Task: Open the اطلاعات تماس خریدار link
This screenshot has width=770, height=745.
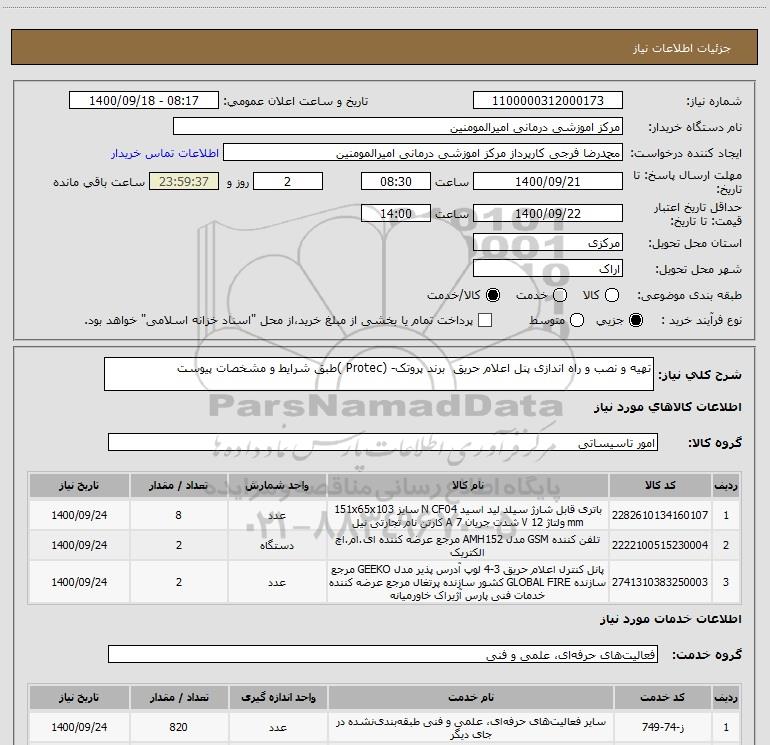Action: [x=165, y=153]
